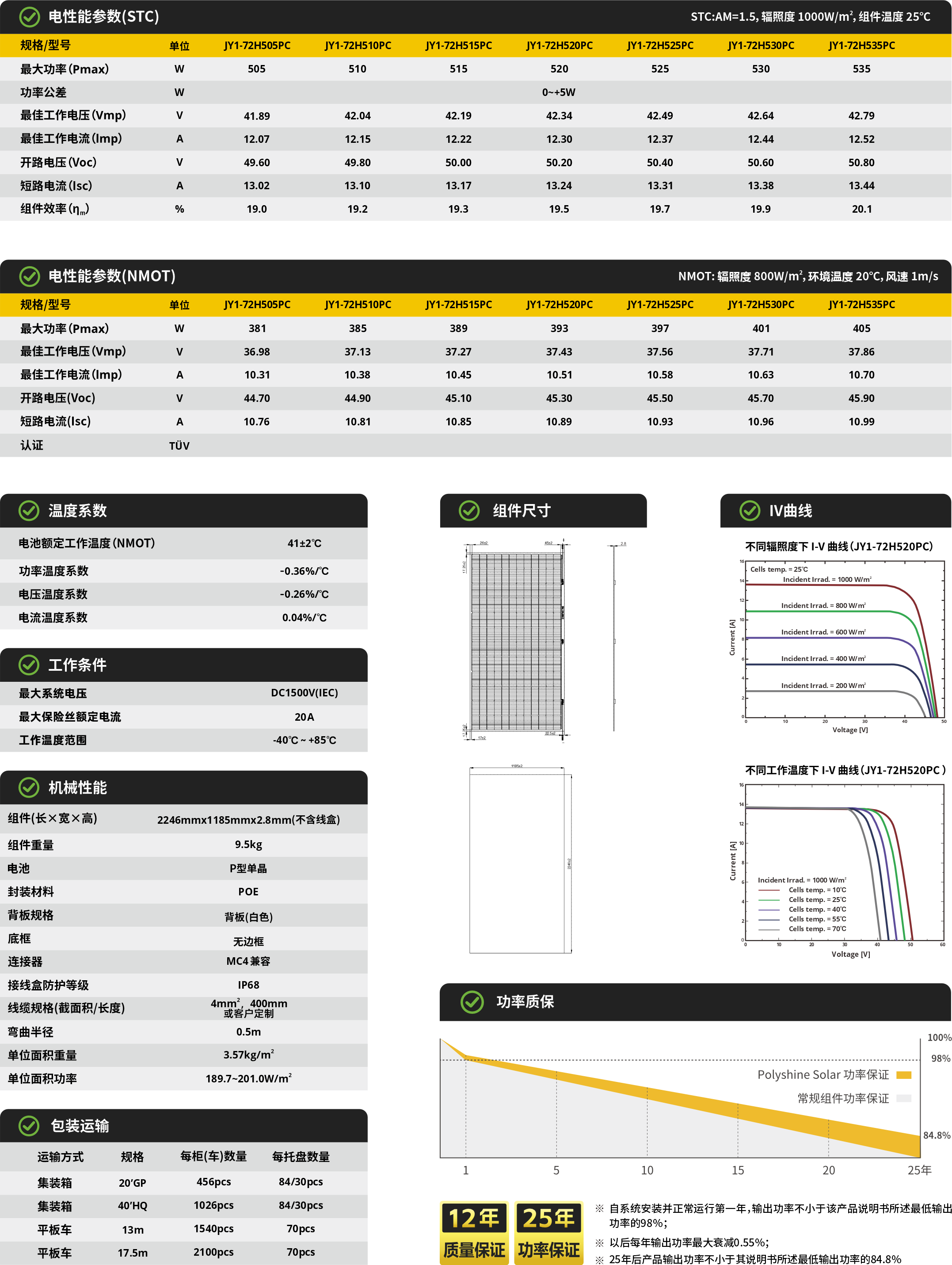Click the STC Imp value 12.52
This screenshot has height=1265, width=952.
coord(862,140)
